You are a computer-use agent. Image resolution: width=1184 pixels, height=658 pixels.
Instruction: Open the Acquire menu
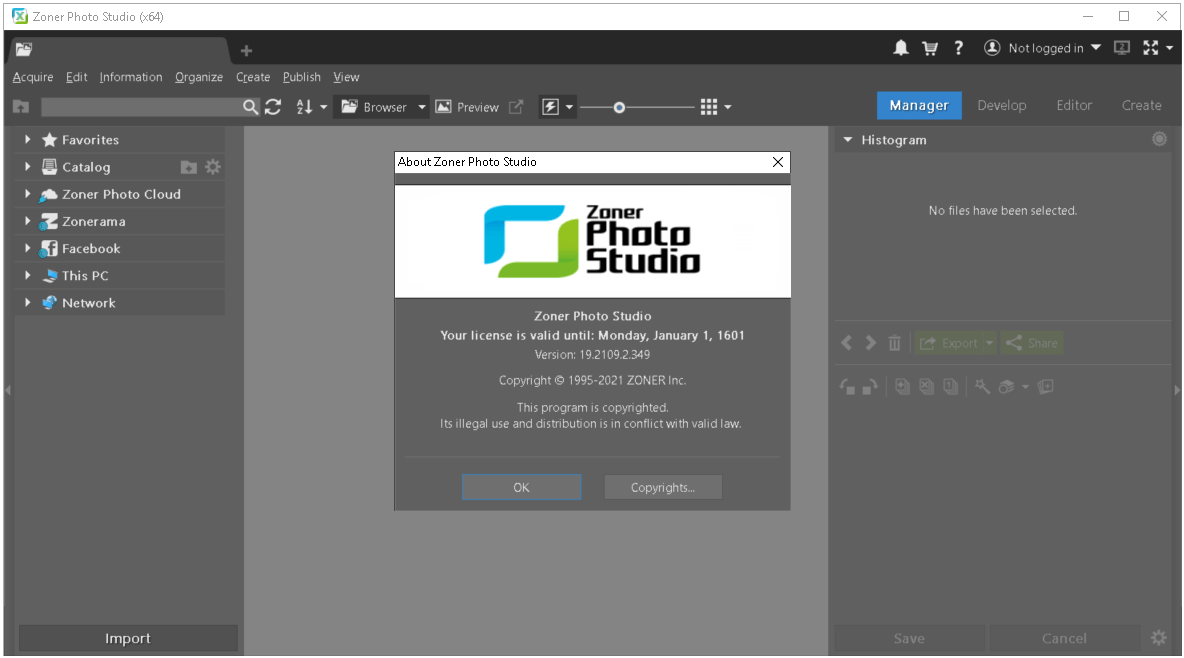(33, 77)
